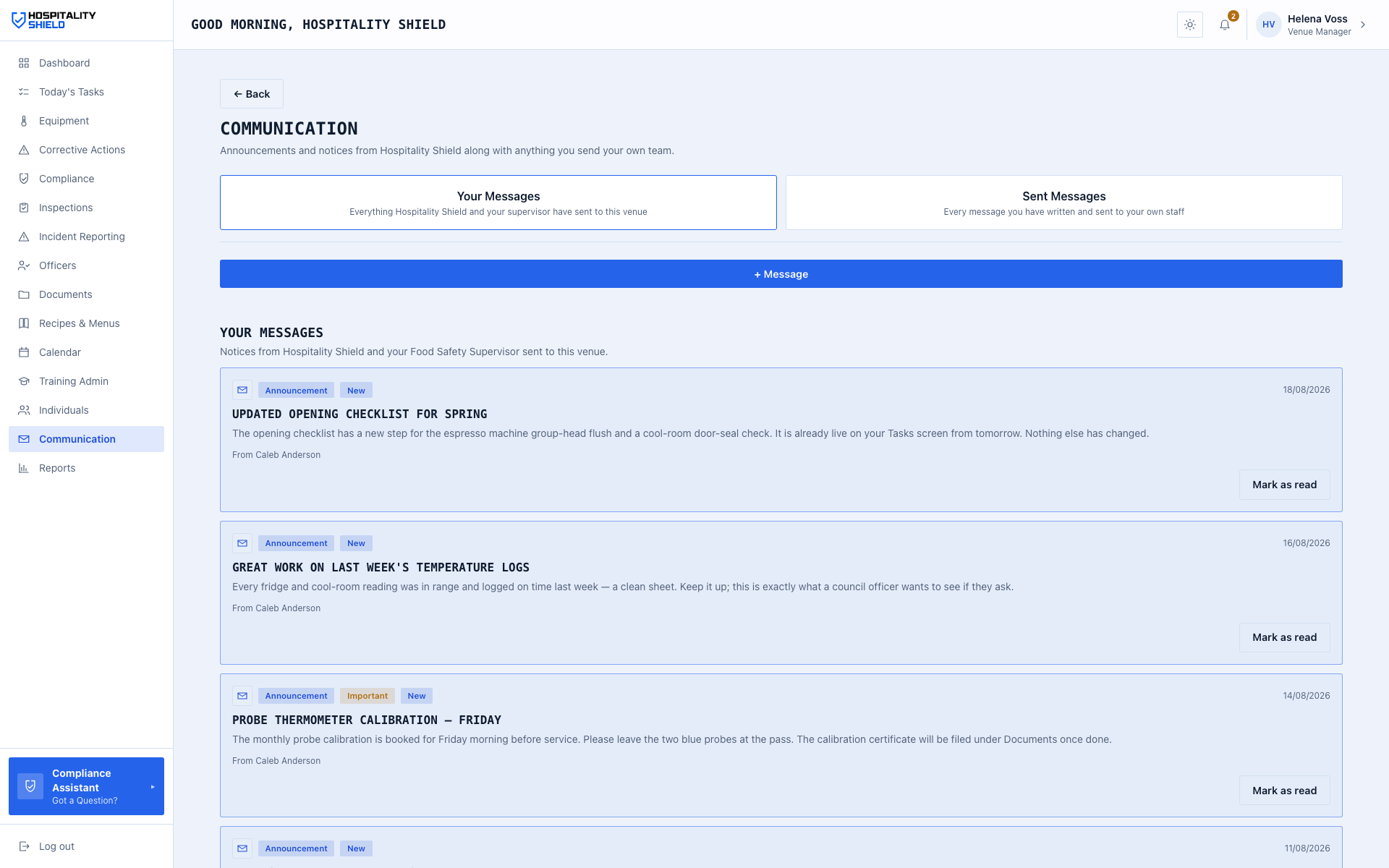1389x868 pixels.
Task: Click the HV user avatar
Action: pos(1269,25)
